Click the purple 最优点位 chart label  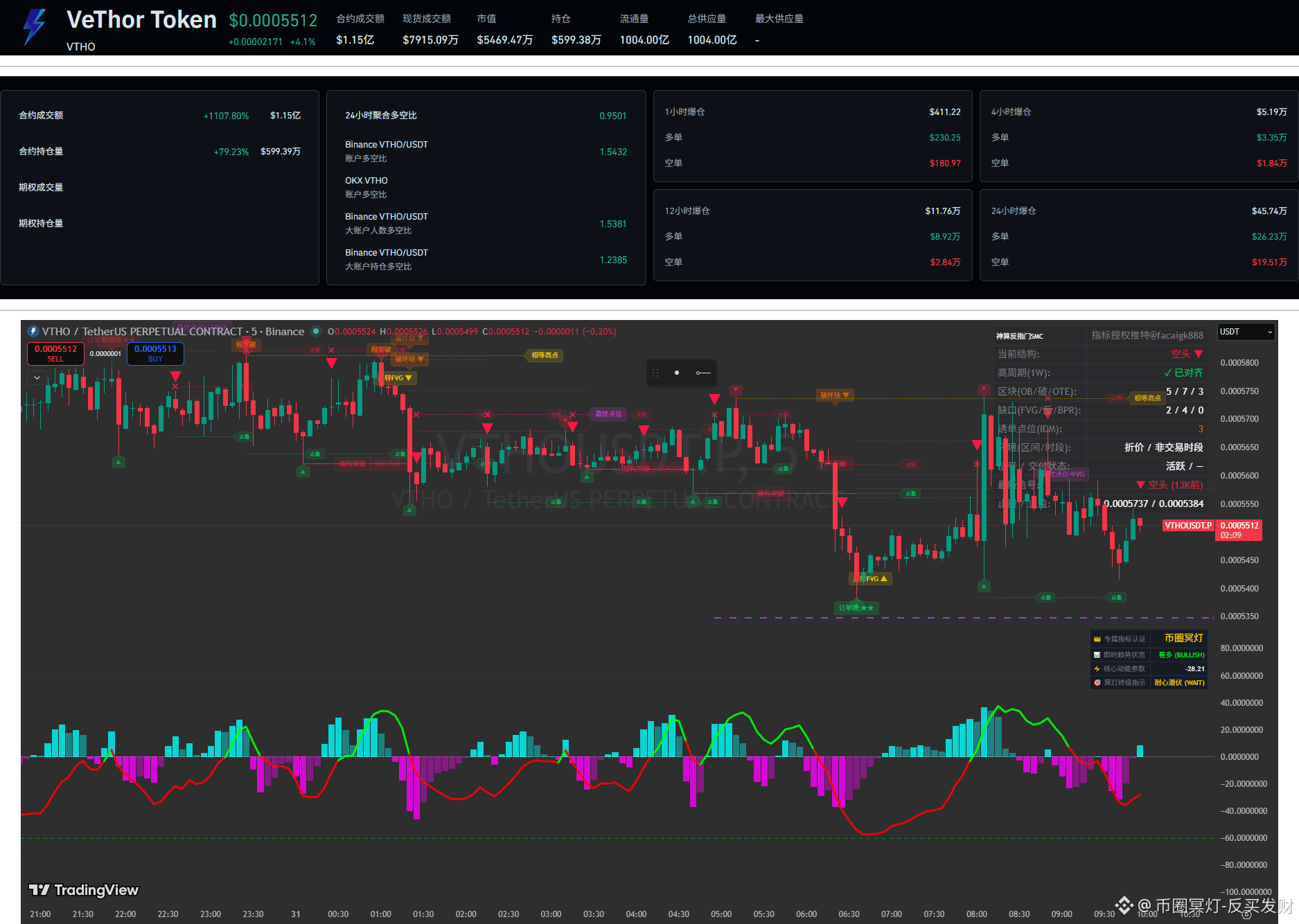tap(609, 414)
